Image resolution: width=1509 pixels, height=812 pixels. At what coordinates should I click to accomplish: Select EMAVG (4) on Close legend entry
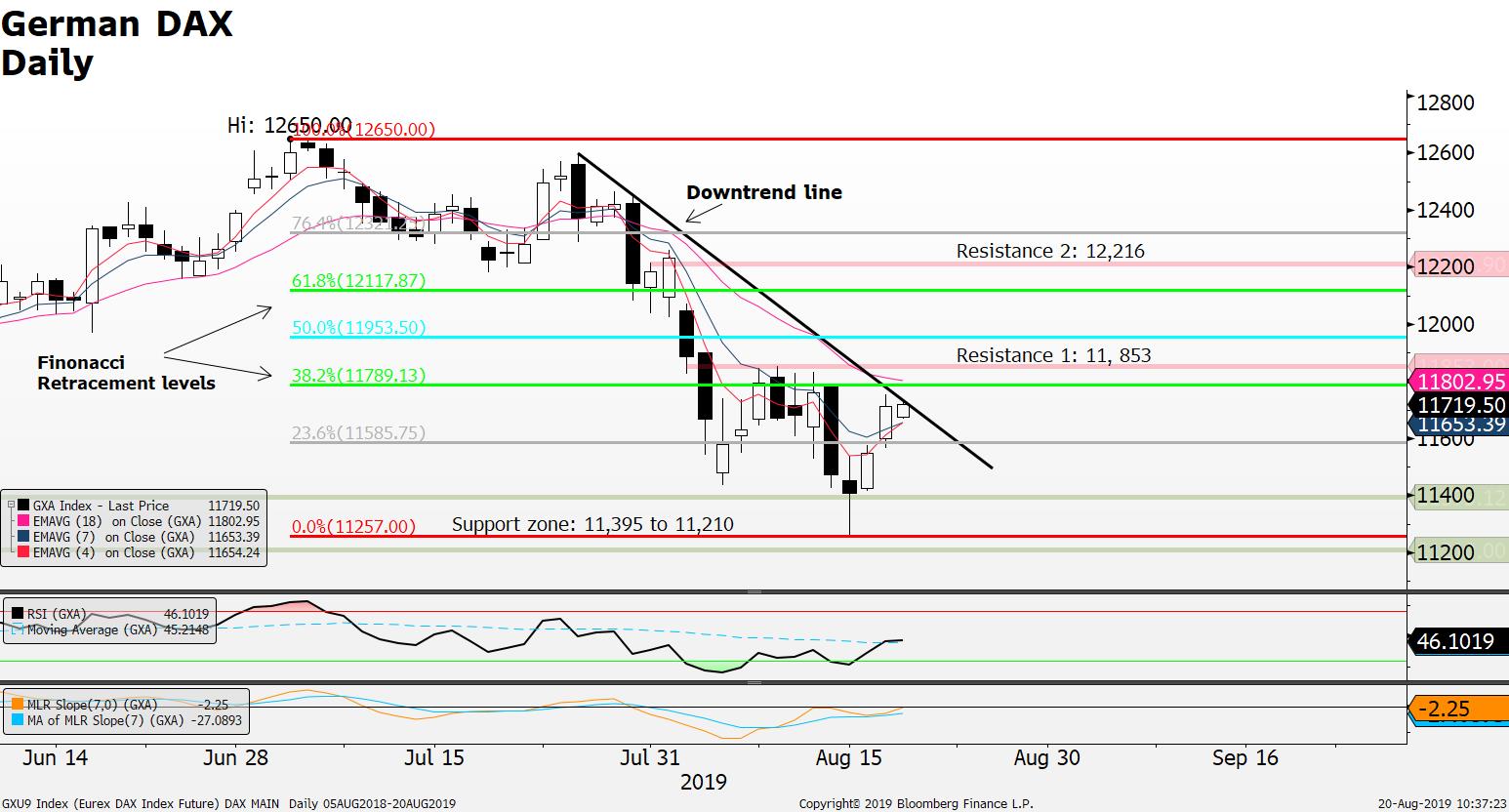point(114,552)
